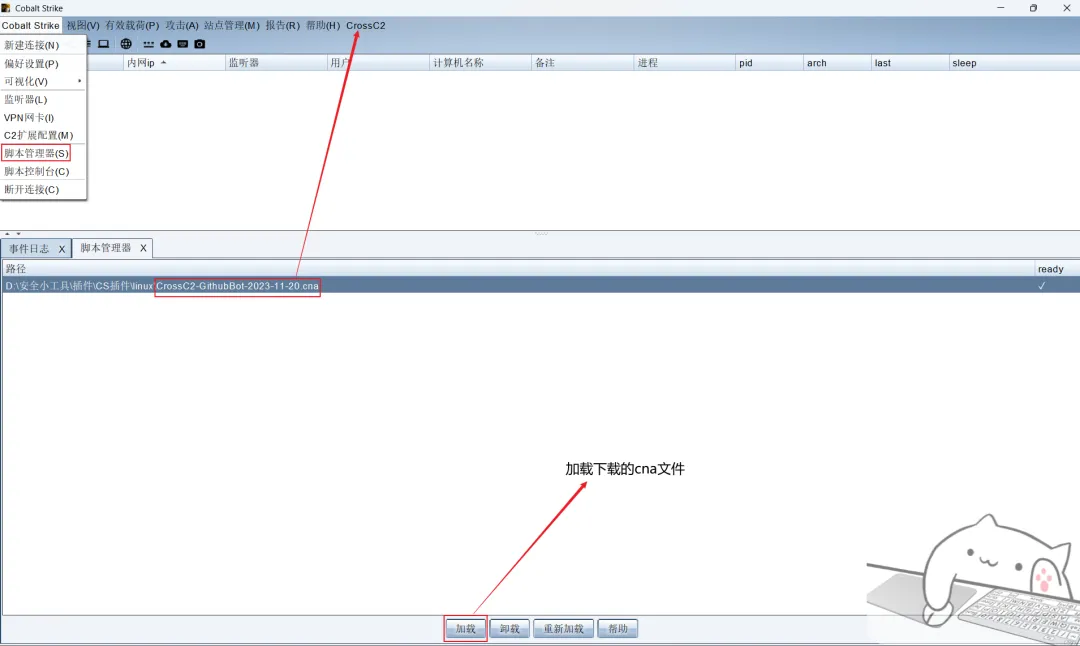Open the 报告(R) menu

click(x=282, y=25)
